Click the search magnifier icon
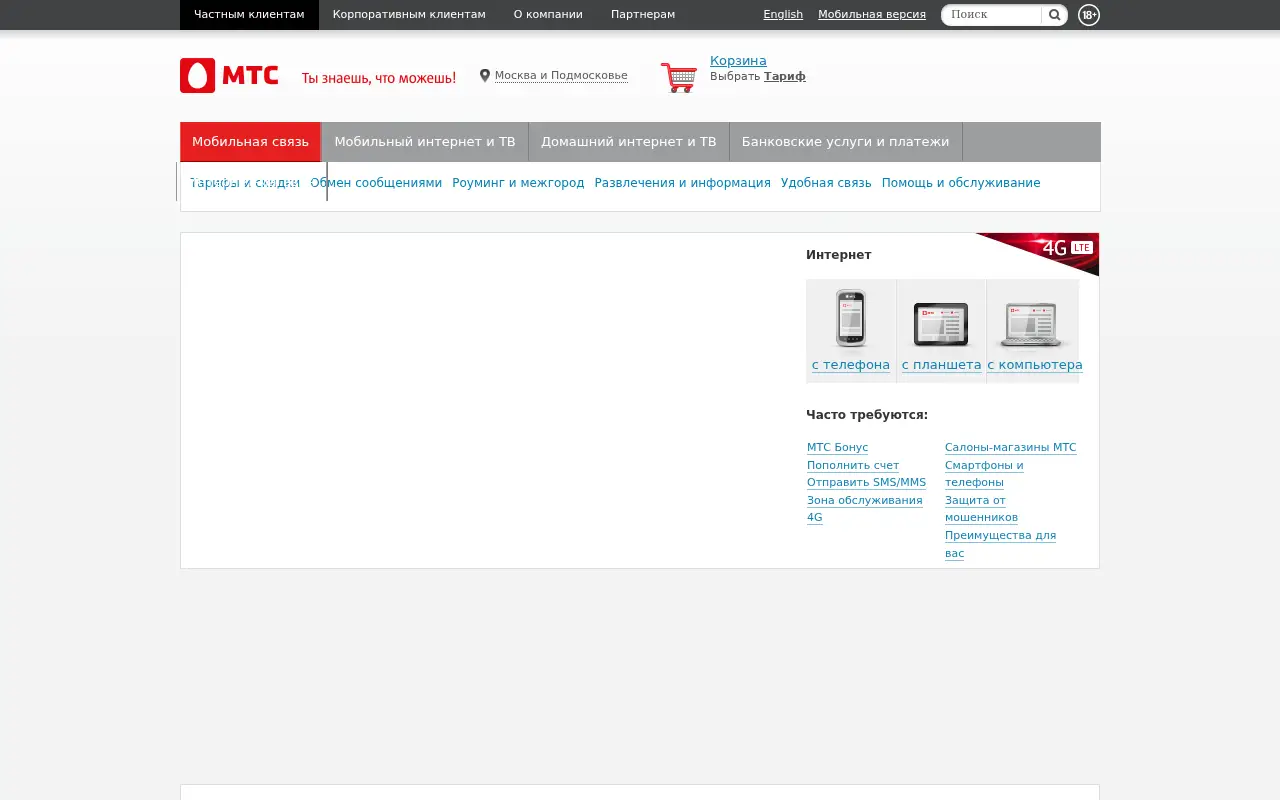Image resolution: width=1280 pixels, height=800 pixels. pyautogui.click(x=1054, y=15)
